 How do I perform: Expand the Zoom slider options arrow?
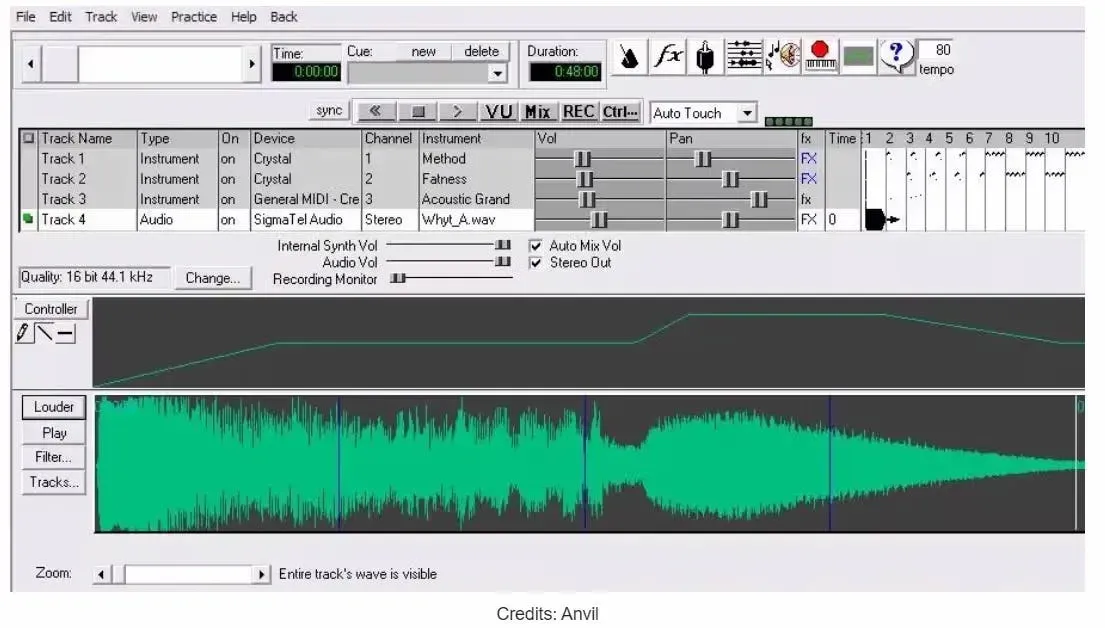262,574
